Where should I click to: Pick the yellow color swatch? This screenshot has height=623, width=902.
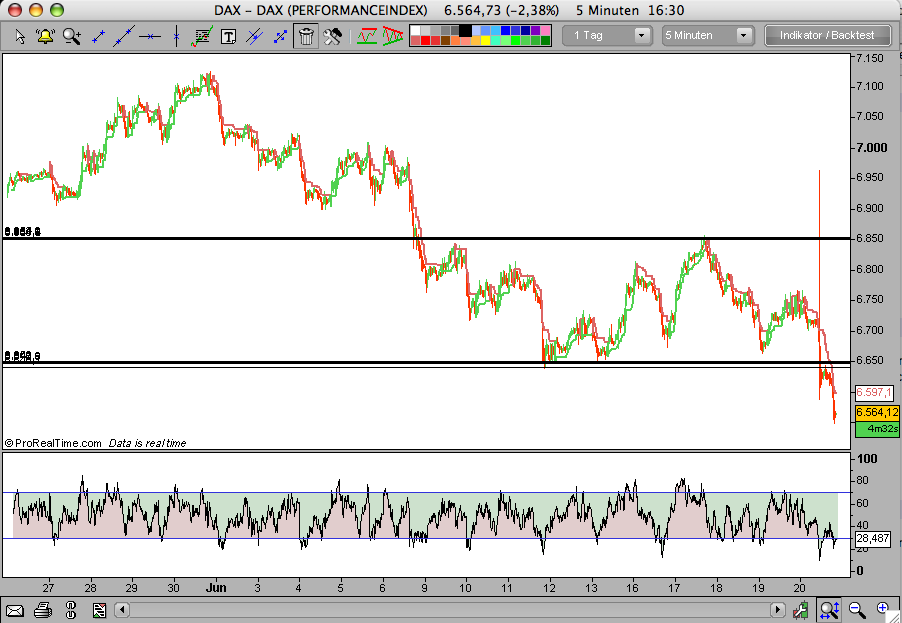point(486,41)
